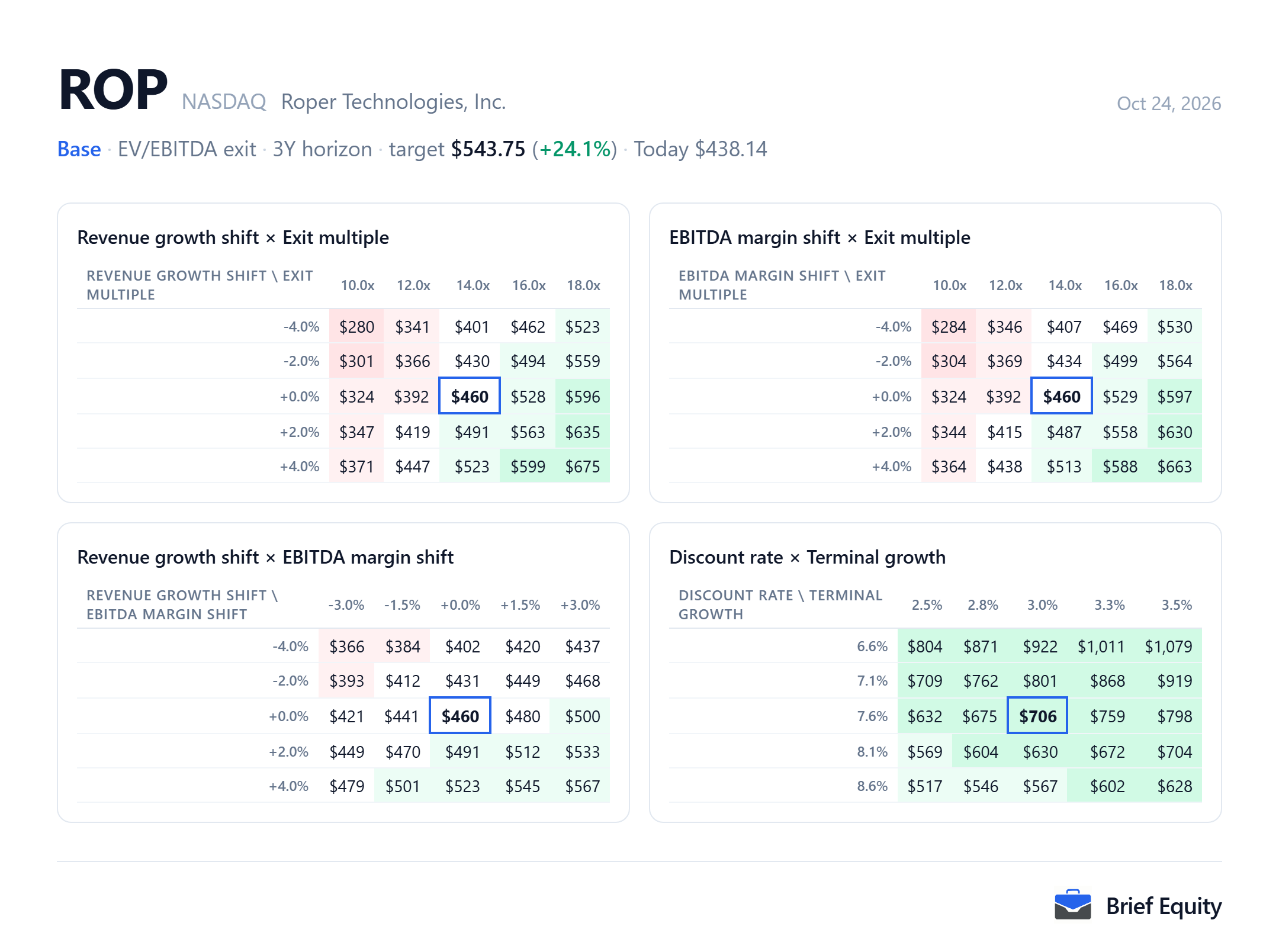Click the $675 cell in revenue growth table
The image size is (1279, 952).
(583, 467)
